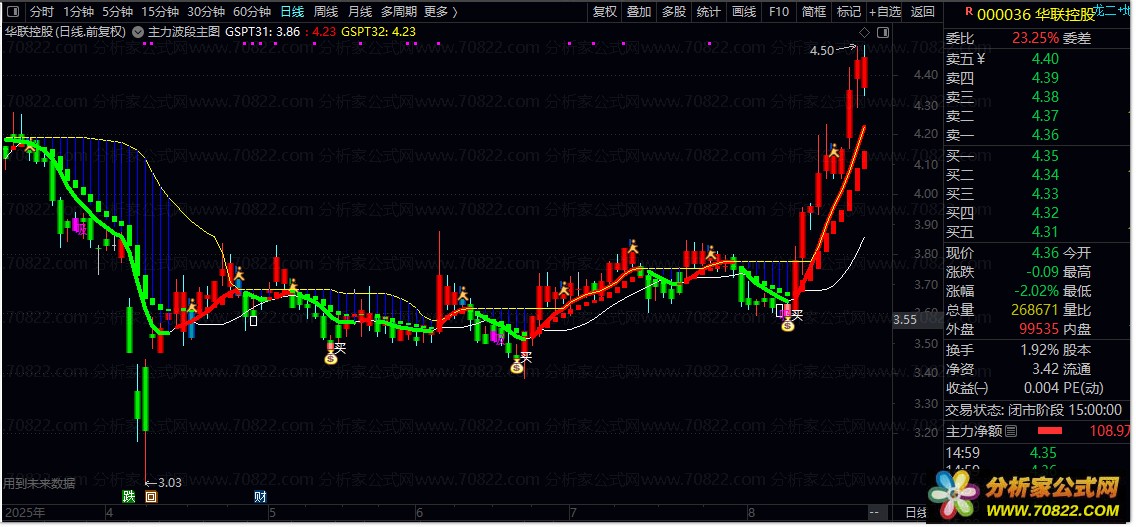
Task: Click the 叠加 overlay button
Action: click(639, 12)
